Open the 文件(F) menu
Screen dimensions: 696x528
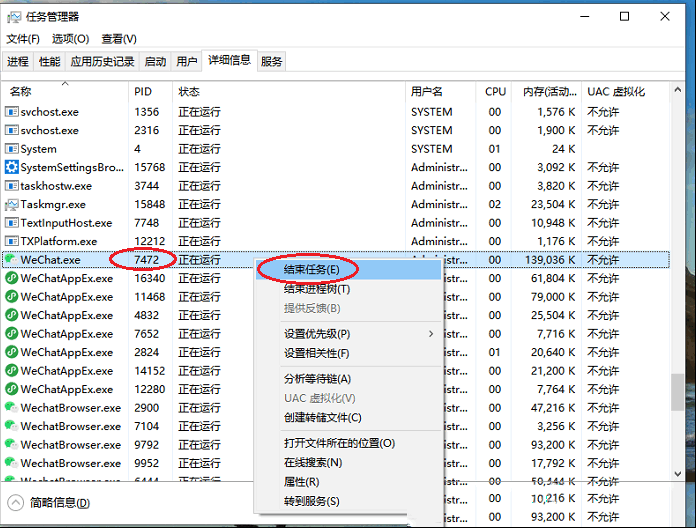pyautogui.click(x=23, y=39)
